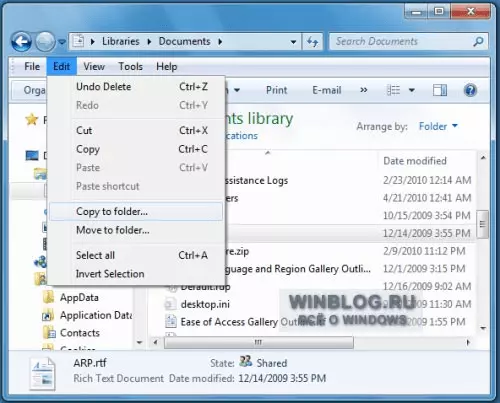The image size is (500, 403).
Task: Show hidden toolbar commands chevron
Action: pyautogui.click(x=364, y=90)
